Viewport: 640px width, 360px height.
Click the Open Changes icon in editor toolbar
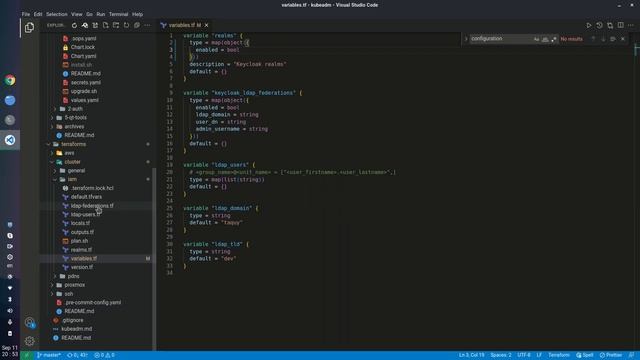coord(610,25)
